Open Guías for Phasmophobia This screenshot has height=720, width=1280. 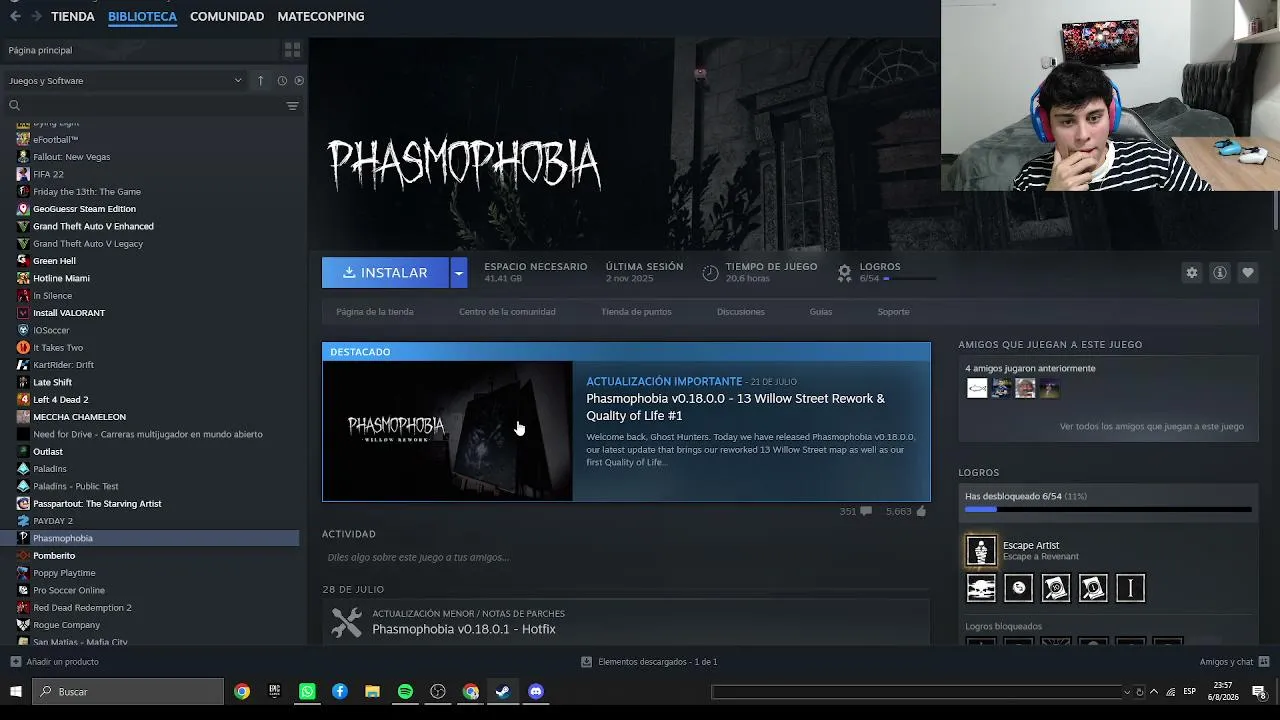point(821,312)
